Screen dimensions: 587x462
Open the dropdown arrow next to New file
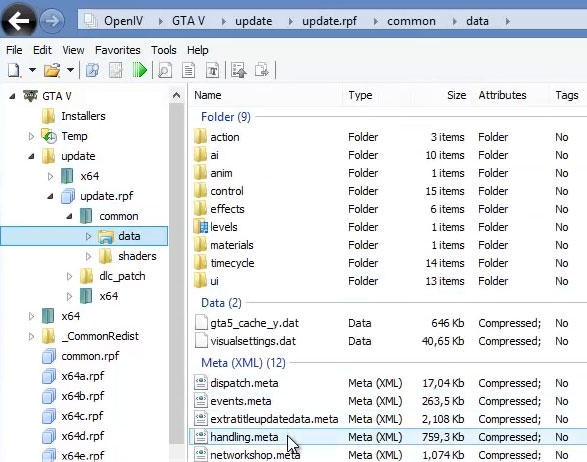[x=33, y=70]
